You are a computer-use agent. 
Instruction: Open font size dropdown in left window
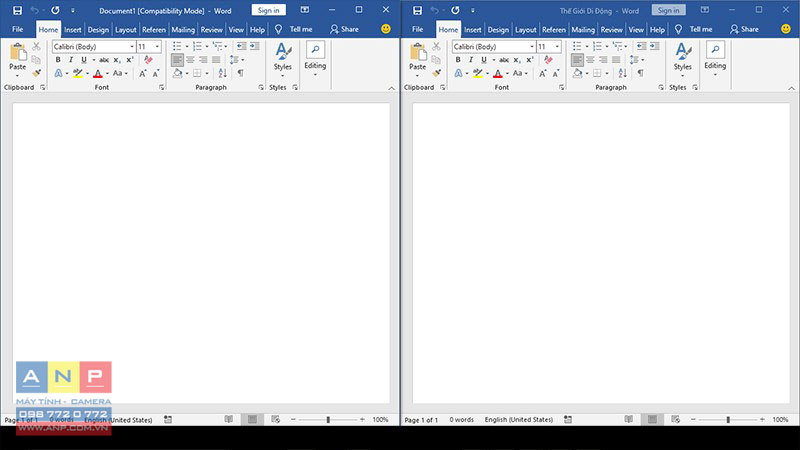click(157, 46)
